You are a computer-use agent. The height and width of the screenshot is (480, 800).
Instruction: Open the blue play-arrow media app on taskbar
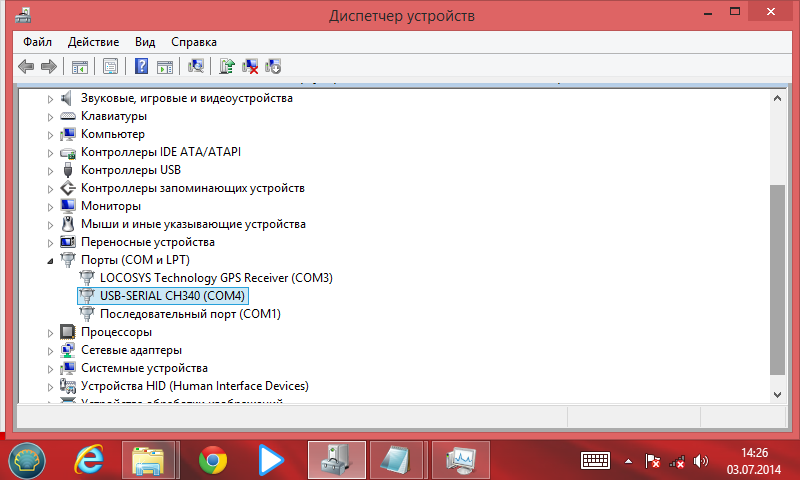tap(271, 461)
